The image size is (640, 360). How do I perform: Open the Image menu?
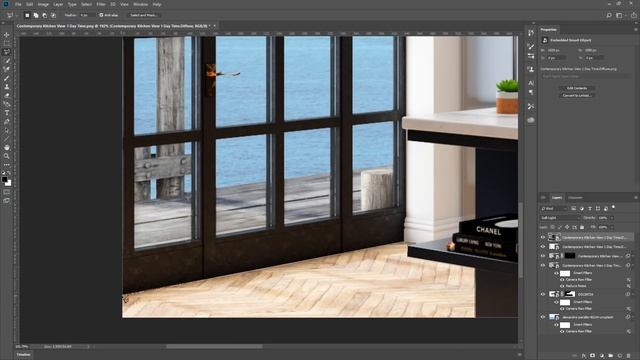pos(43,4)
